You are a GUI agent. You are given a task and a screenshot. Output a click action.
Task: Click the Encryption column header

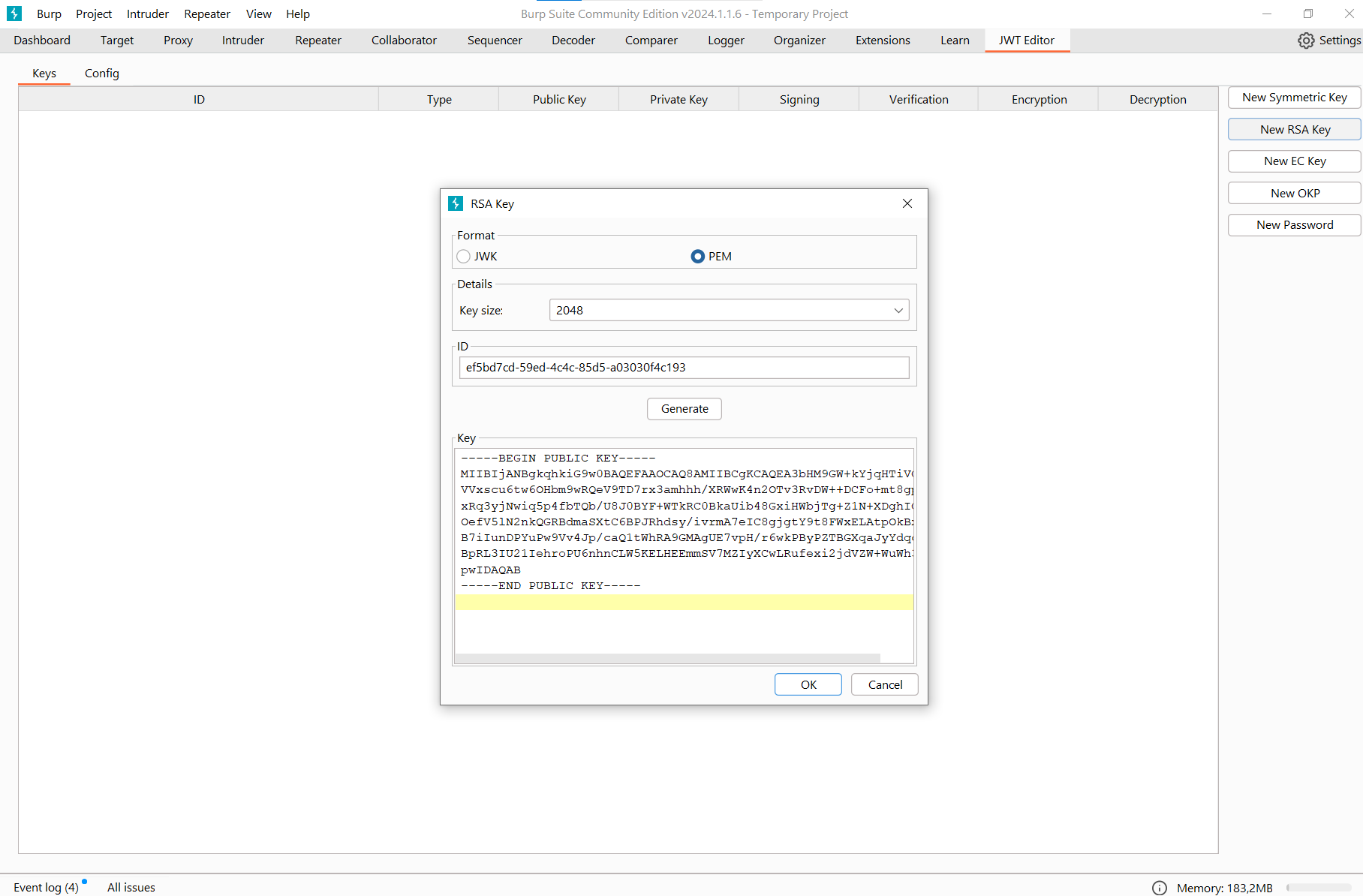click(1039, 100)
